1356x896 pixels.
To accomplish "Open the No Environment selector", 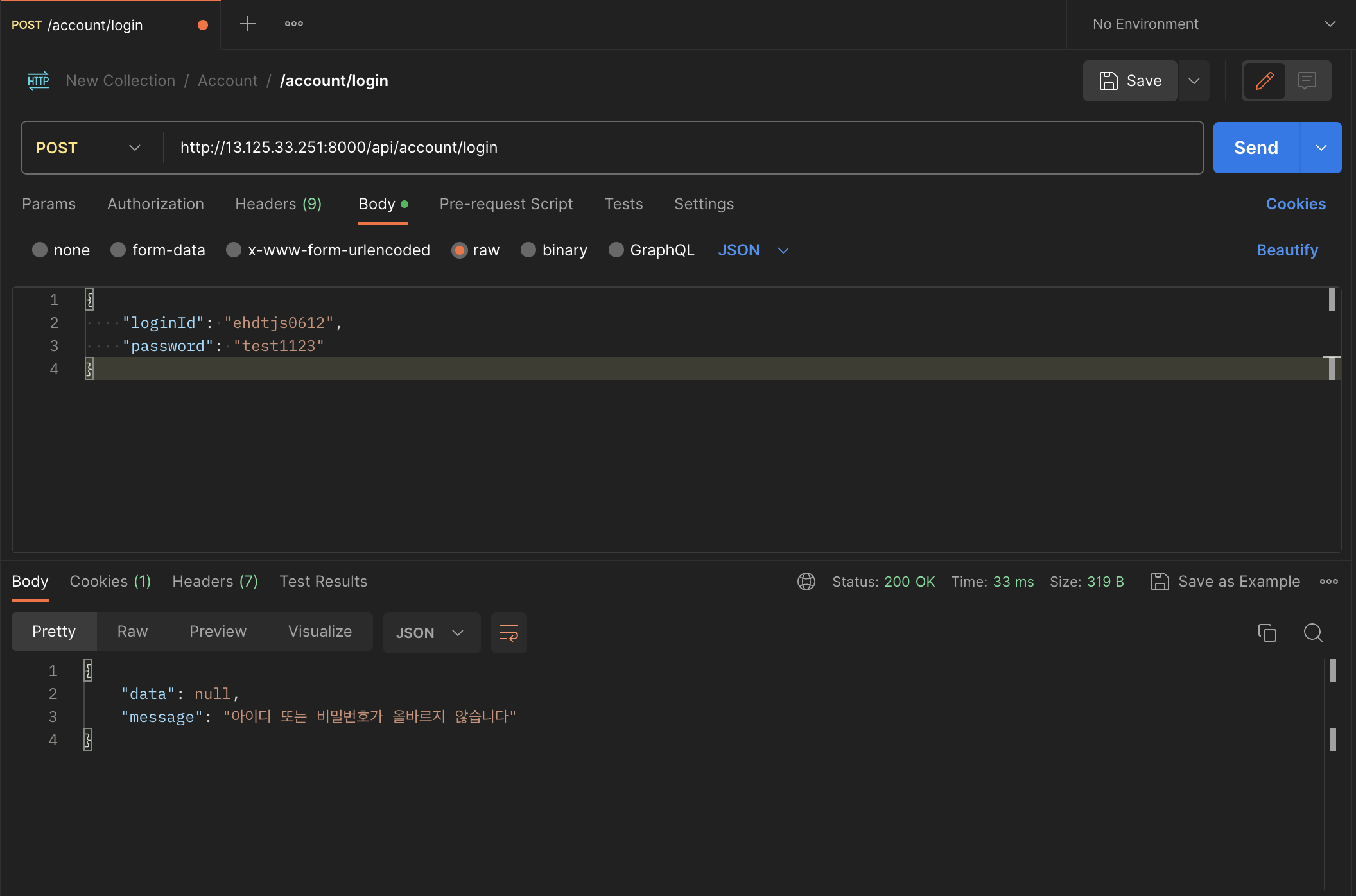I will [x=1211, y=24].
